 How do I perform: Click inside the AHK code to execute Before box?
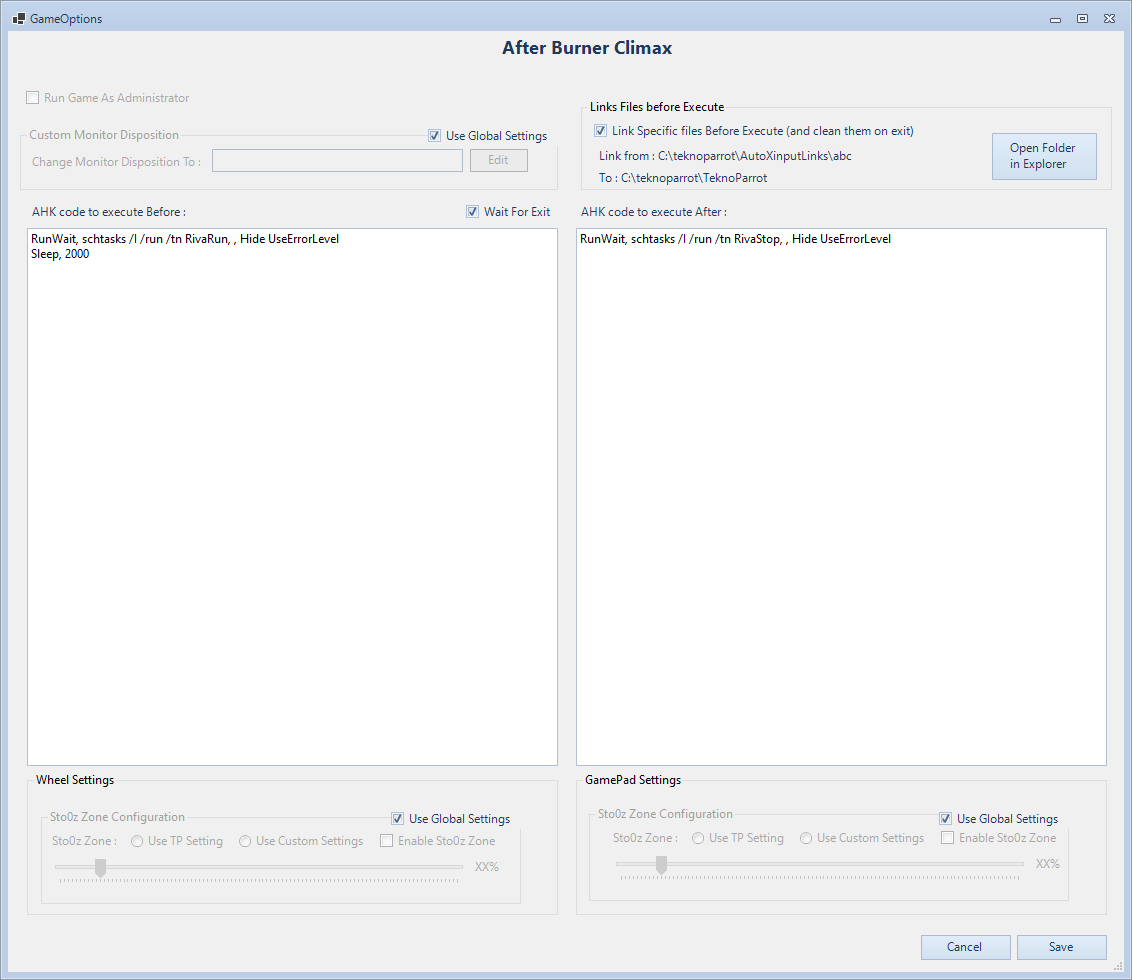click(292, 497)
